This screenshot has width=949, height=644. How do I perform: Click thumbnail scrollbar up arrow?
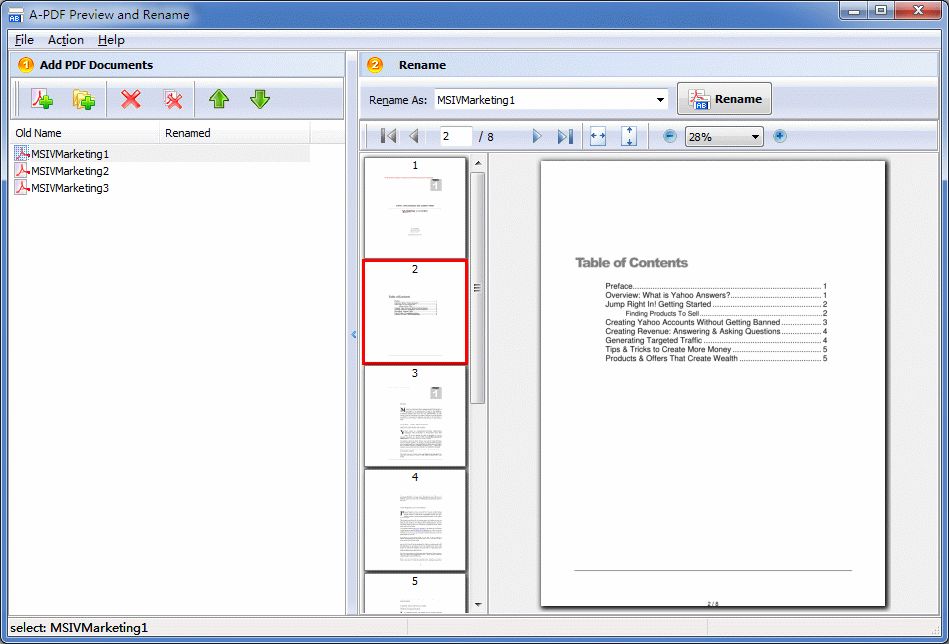click(x=478, y=163)
